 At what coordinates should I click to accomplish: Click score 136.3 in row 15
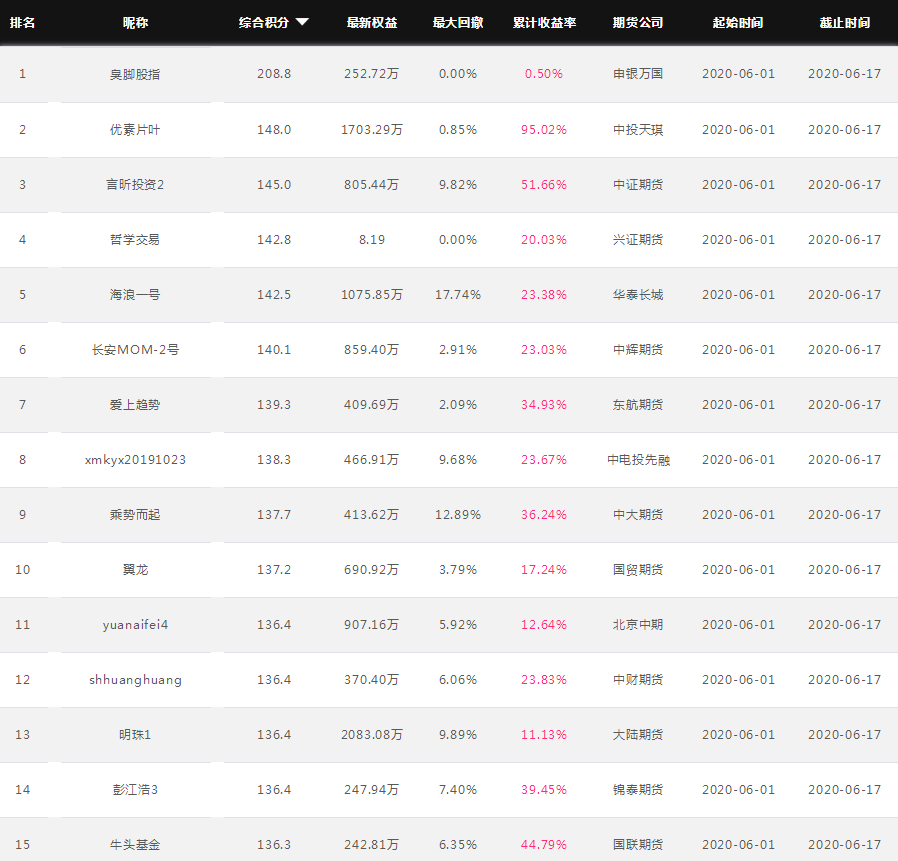274,844
